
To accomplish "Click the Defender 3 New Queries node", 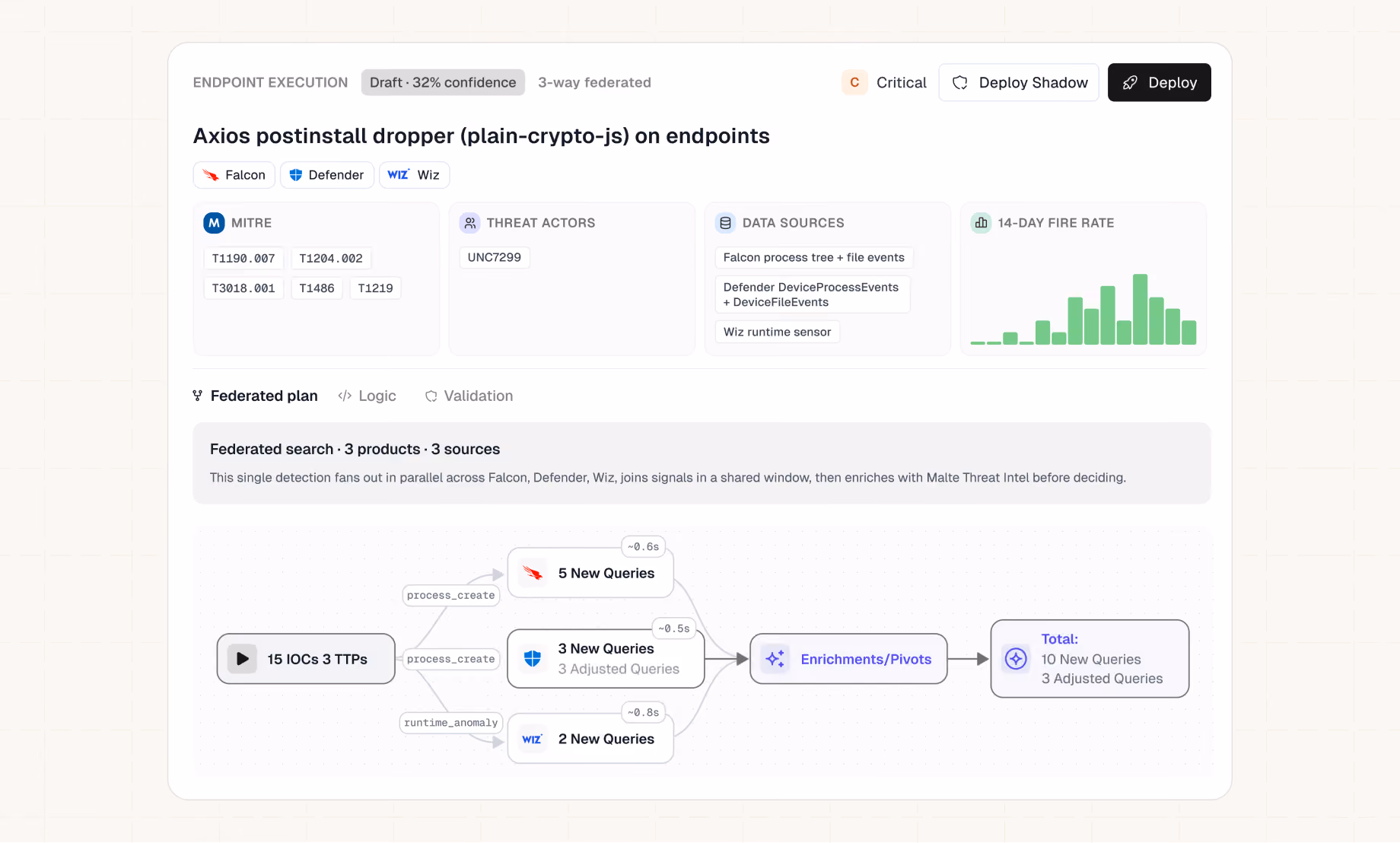I will 606,659.
